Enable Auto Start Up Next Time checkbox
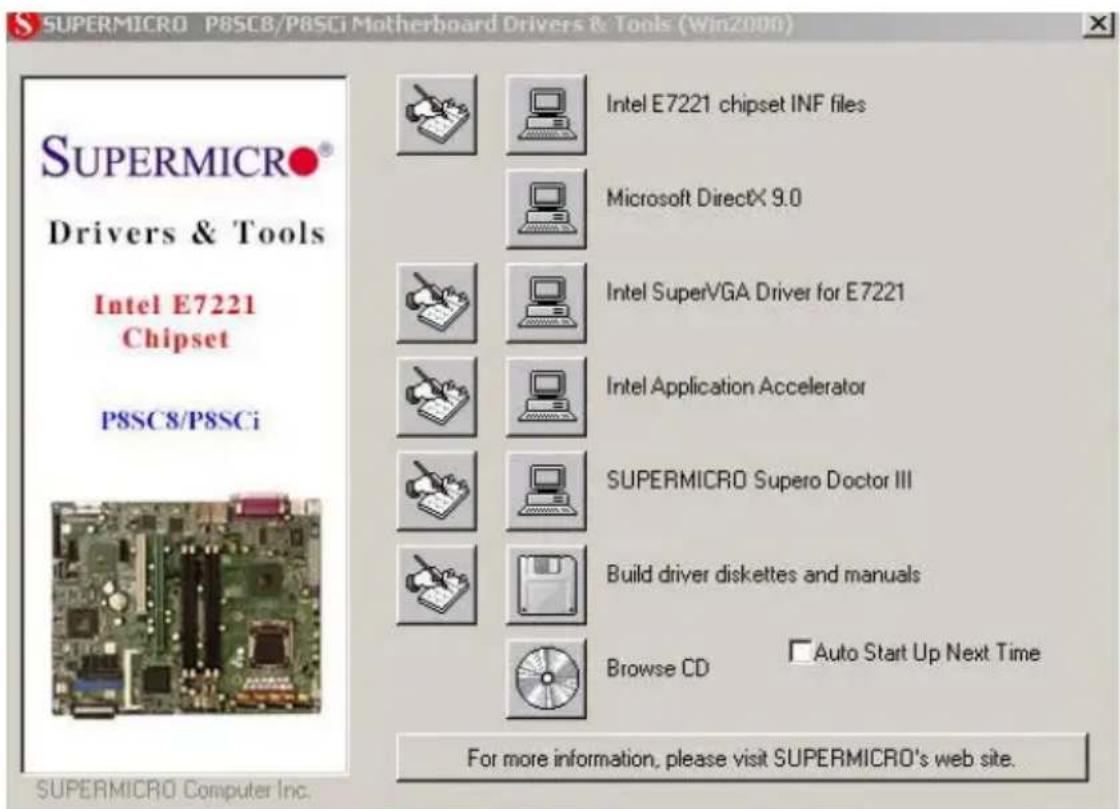 pyautogui.click(x=800, y=651)
